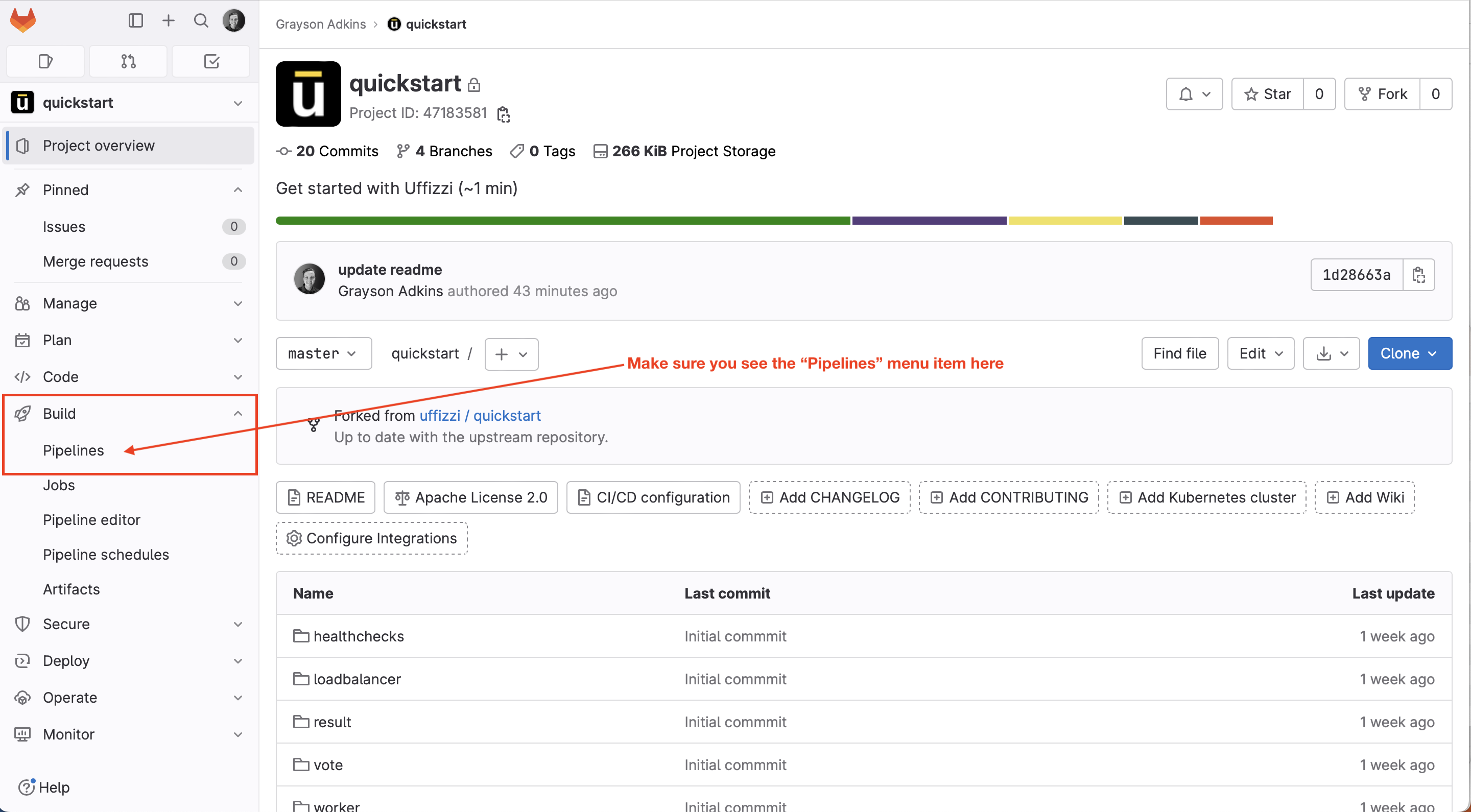Open the healthchecks folder
The width and height of the screenshot is (1471, 812).
[x=358, y=636]
